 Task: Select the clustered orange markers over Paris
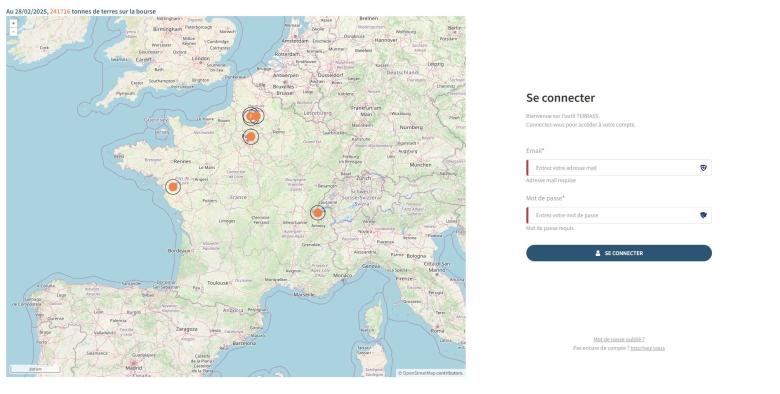click(253, 116)
